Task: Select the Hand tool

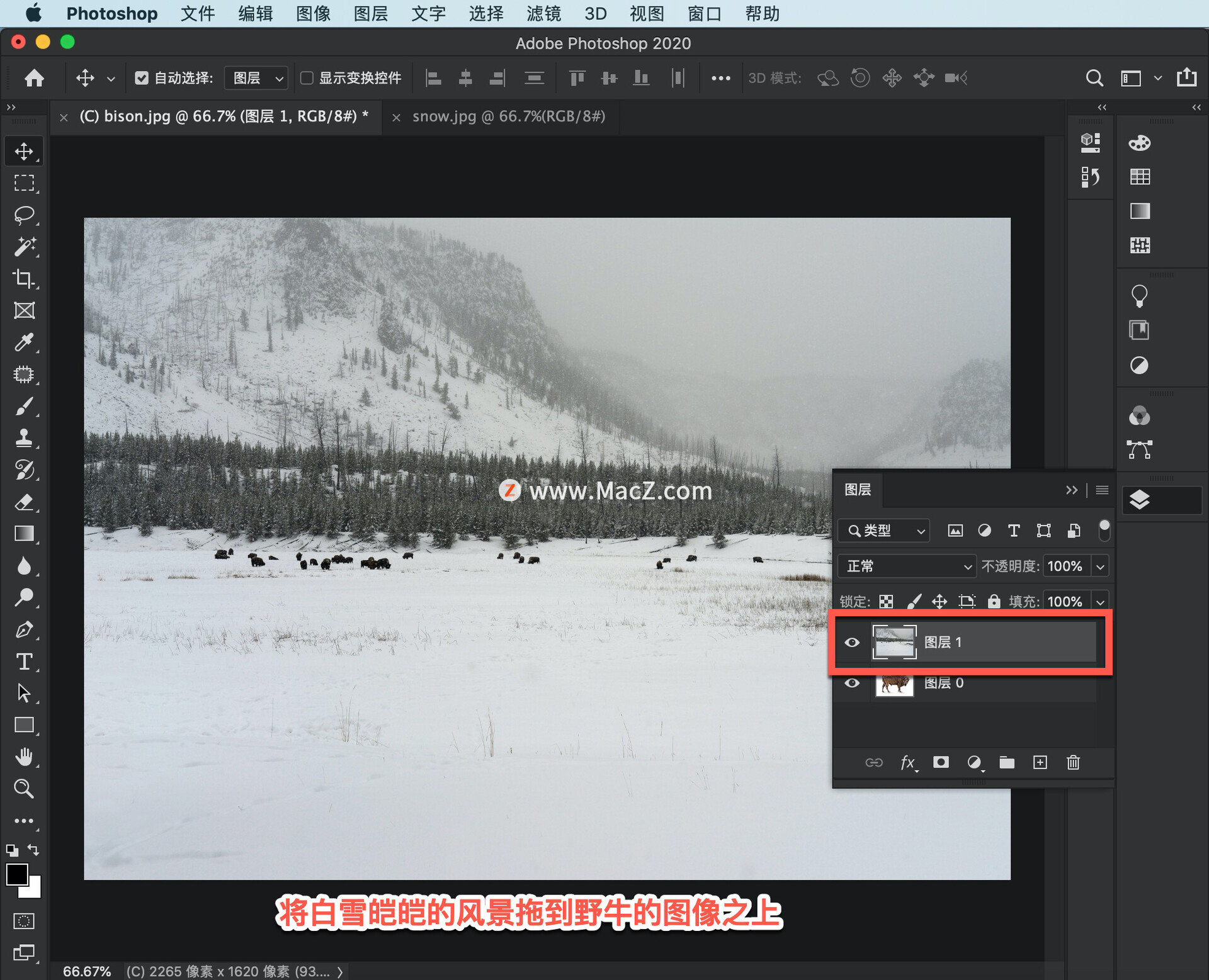Action: click(x=24, y=757)
